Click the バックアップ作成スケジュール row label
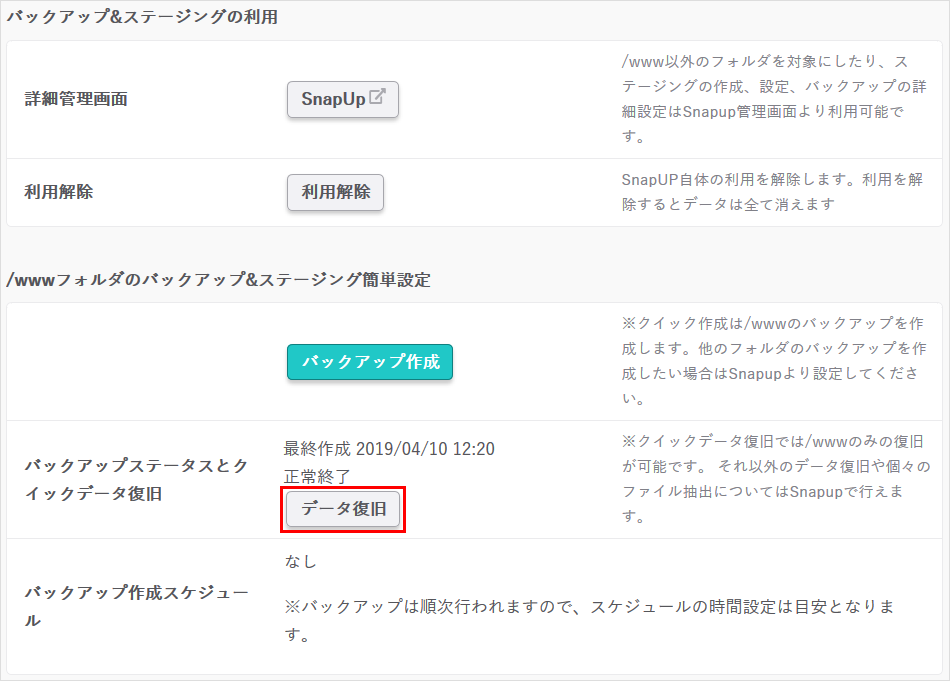The height and width of the screenshot is (681, 950). [x=135, y=606]
